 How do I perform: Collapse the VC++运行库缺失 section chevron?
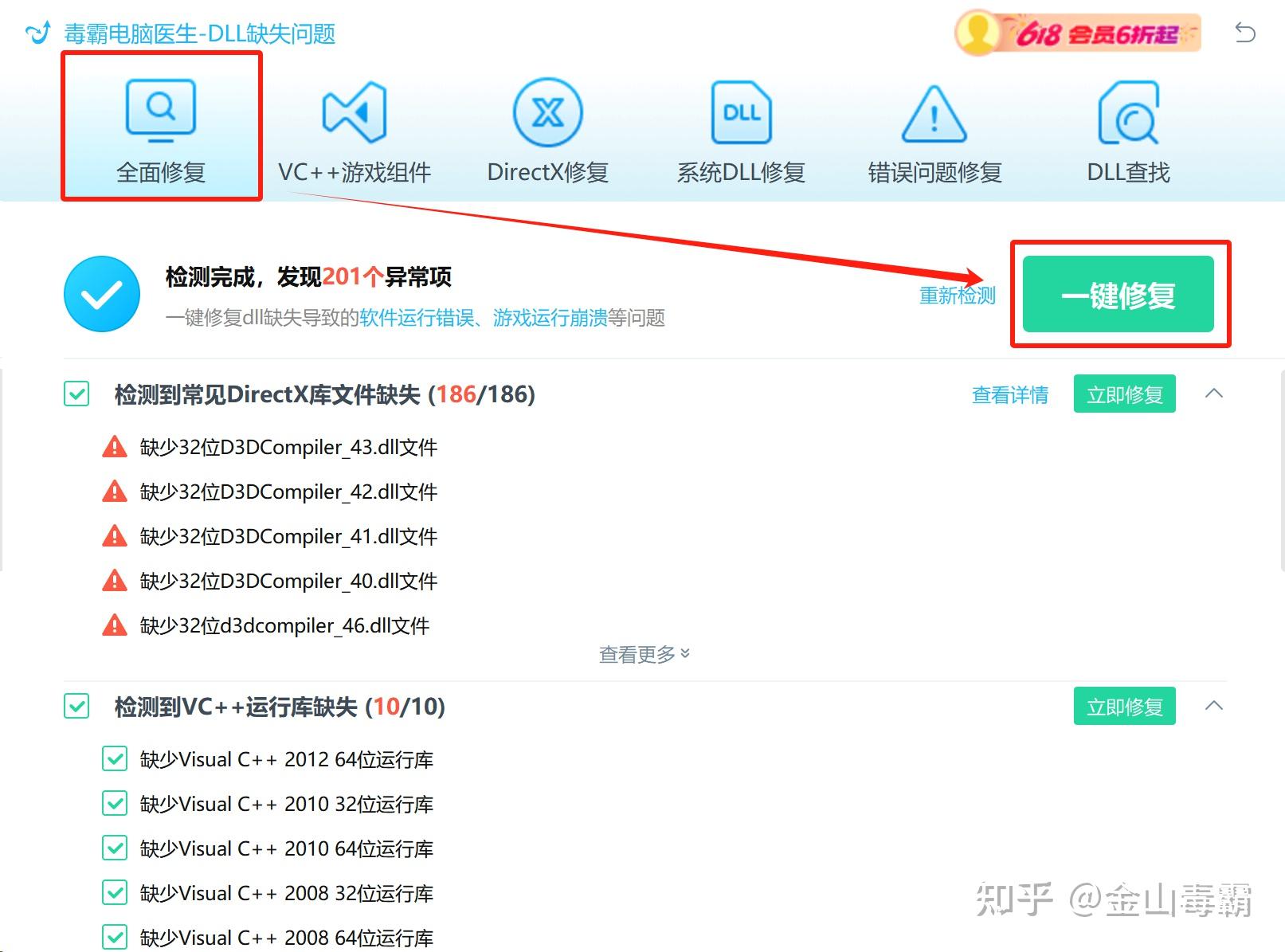click(x=1213, y=706)
